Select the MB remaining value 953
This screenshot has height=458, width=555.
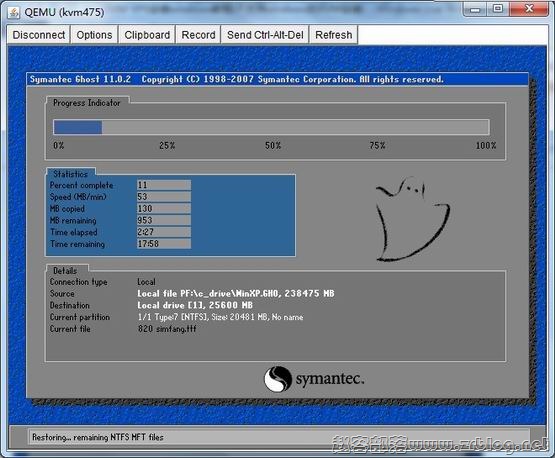[164, 220]
